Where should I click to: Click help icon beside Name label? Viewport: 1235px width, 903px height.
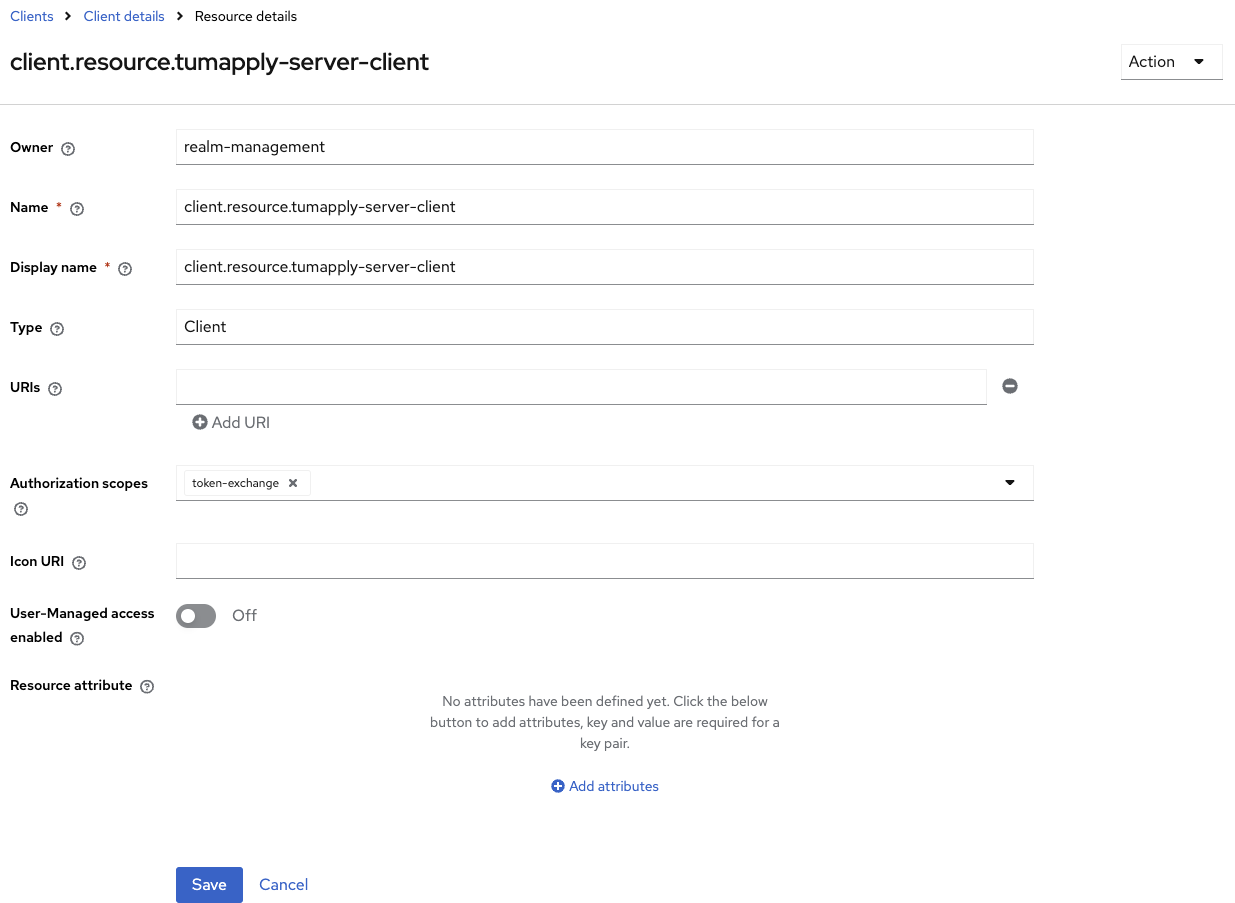click(77, 209)
